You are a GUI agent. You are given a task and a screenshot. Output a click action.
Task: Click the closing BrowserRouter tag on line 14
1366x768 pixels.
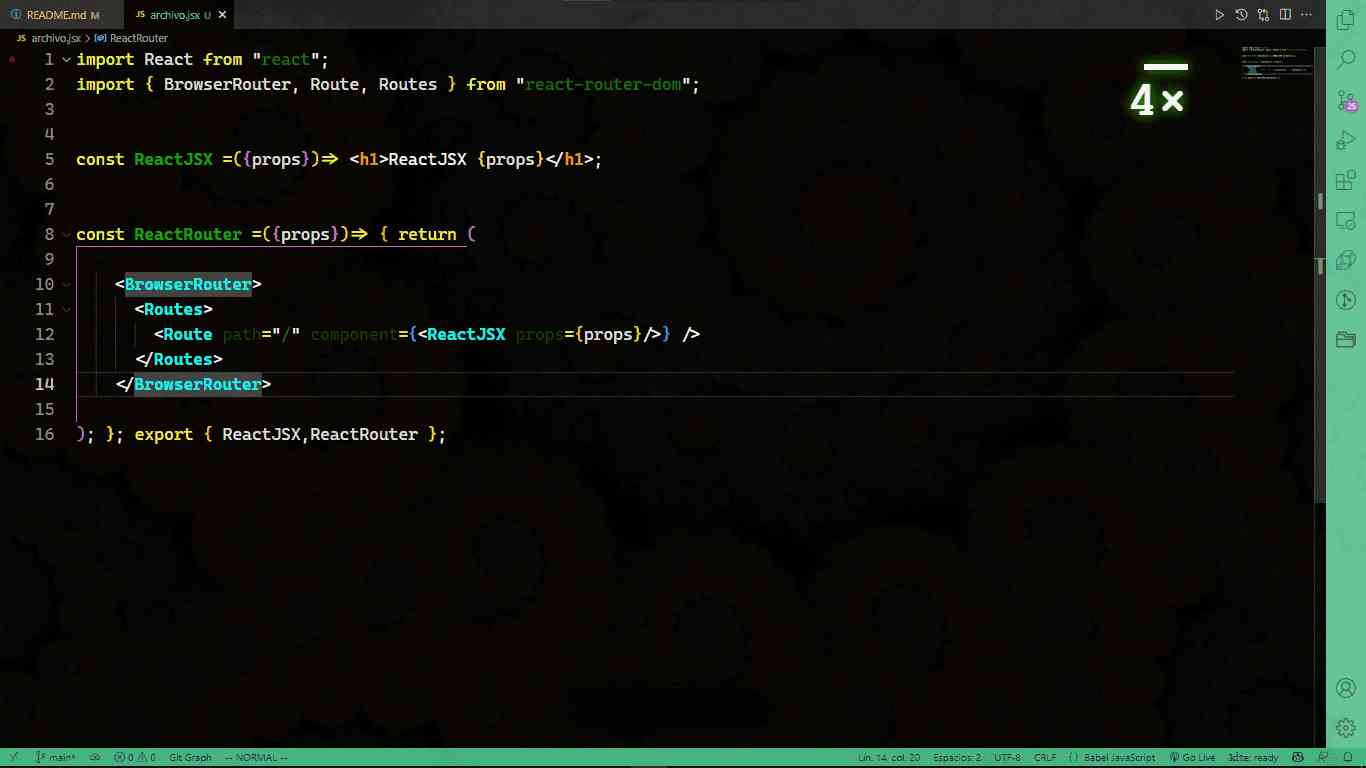197,385
